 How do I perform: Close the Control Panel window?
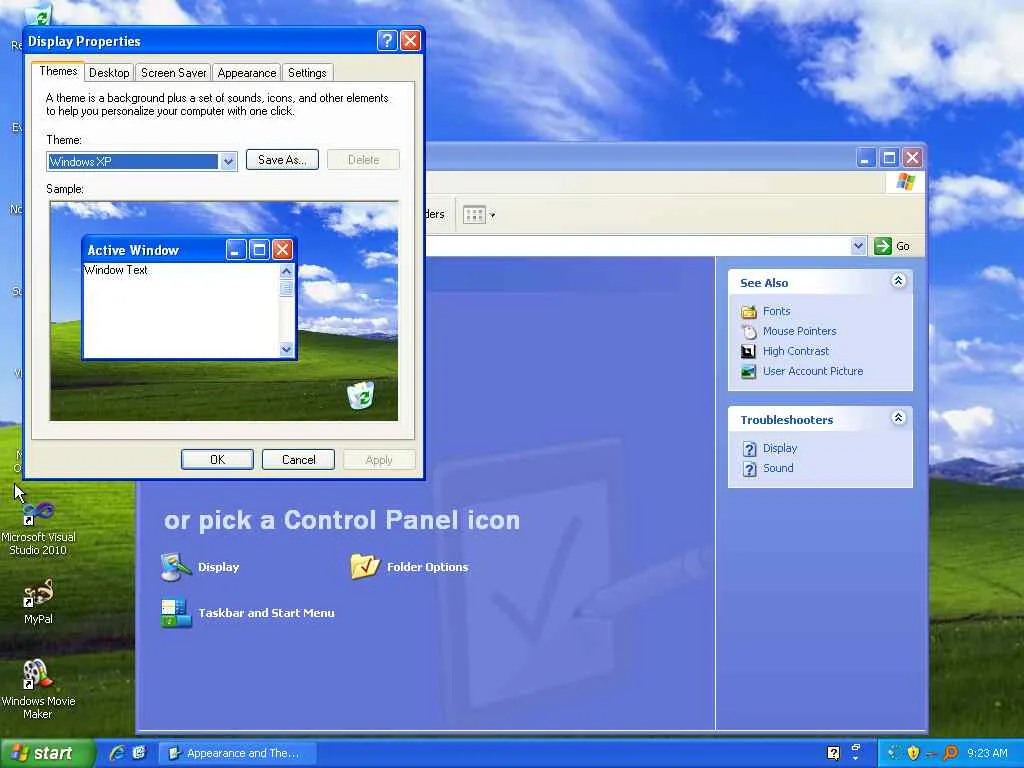[x=912, y=157]
